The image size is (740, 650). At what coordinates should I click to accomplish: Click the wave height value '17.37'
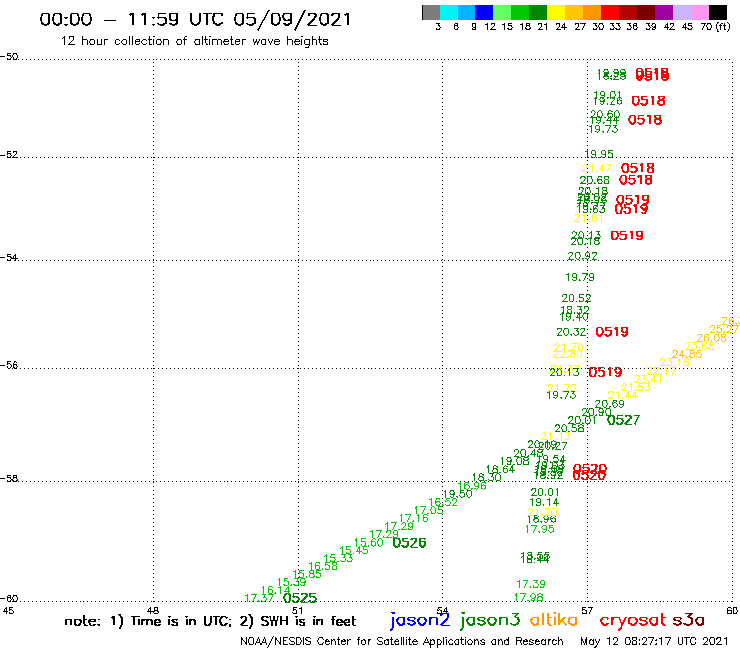pyautogui.click(x=260, y=598)
